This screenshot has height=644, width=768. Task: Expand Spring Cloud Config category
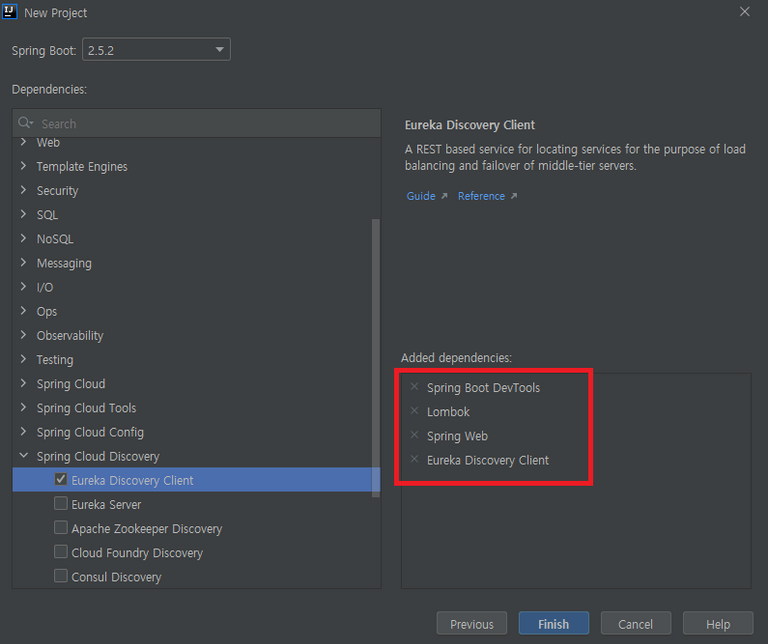(23, 431)
